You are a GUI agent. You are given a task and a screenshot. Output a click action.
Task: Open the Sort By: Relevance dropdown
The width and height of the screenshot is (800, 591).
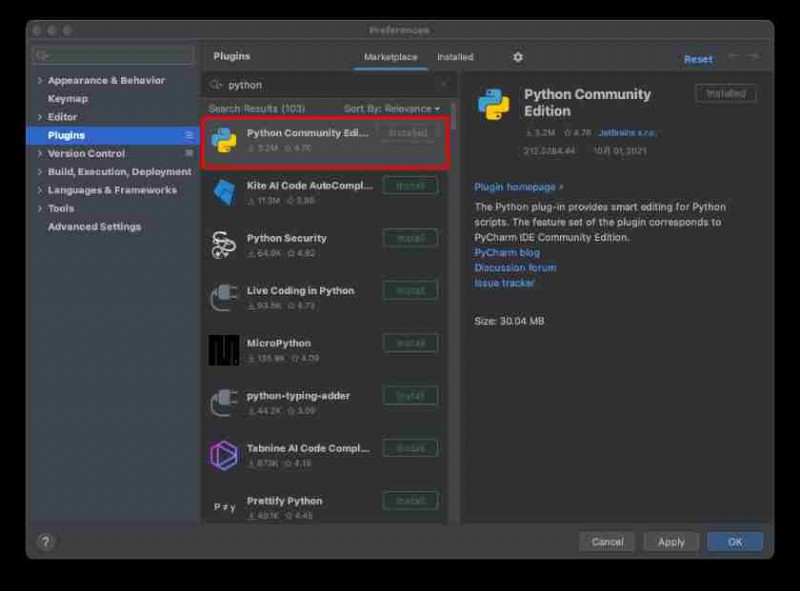coord(392,109)
